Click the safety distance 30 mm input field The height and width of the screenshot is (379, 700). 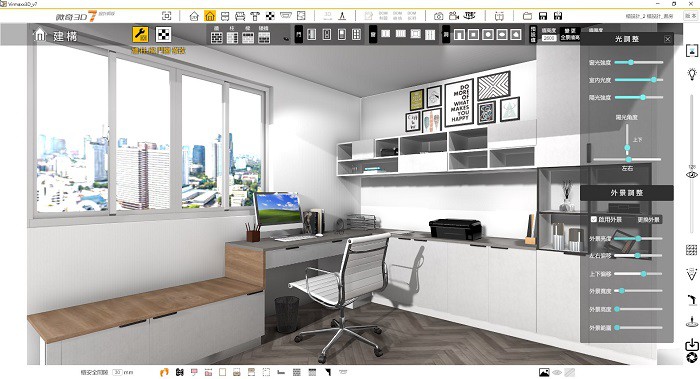(117, 372)
